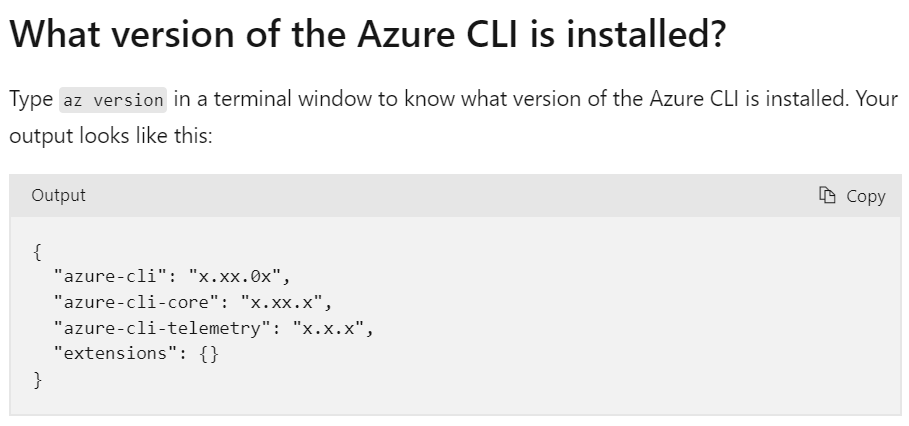Image resolution: width=909 pixels, height=426 pixels.
Task: Click the "x.xx.0x" version value
Action: [x=237, y=275]
